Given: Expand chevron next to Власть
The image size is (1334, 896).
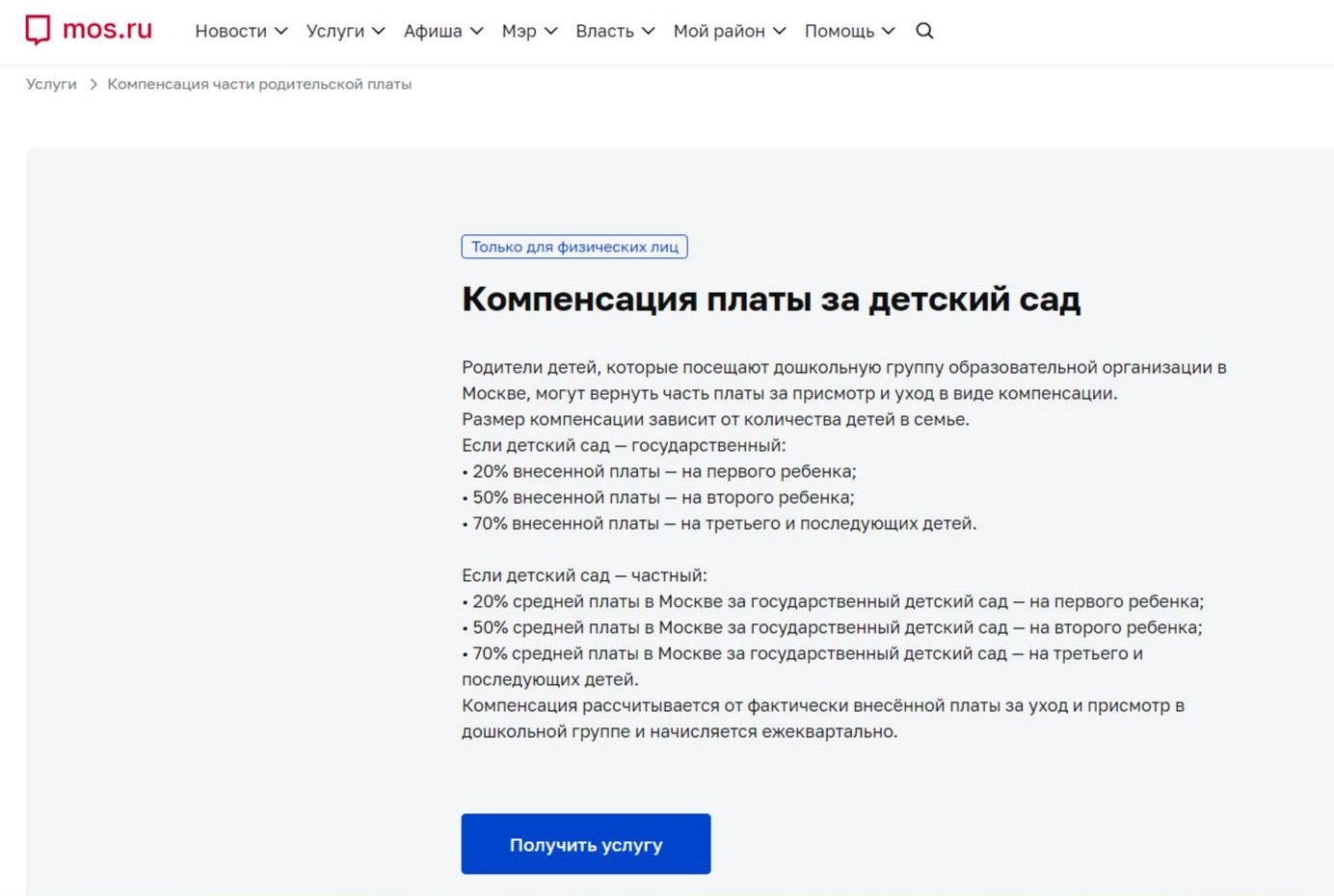Looking at the screenshot, I should [x=648, y=31].
